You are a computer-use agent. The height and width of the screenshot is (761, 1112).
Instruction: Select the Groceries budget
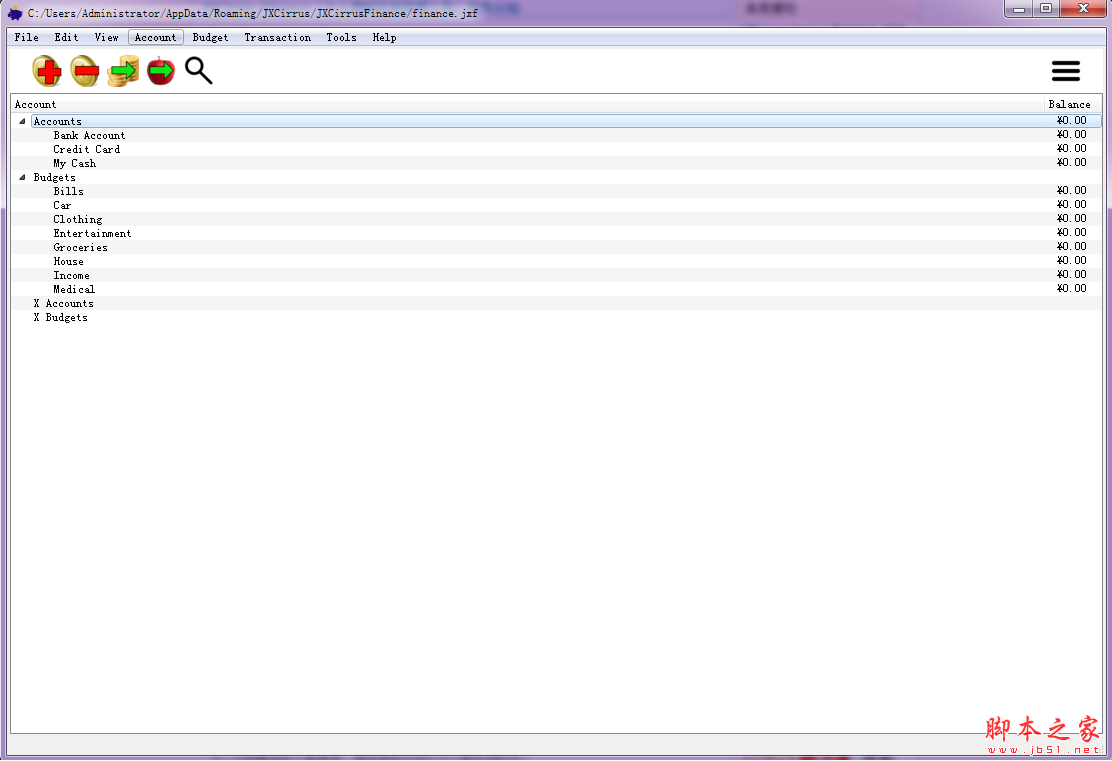coord(556,248)
